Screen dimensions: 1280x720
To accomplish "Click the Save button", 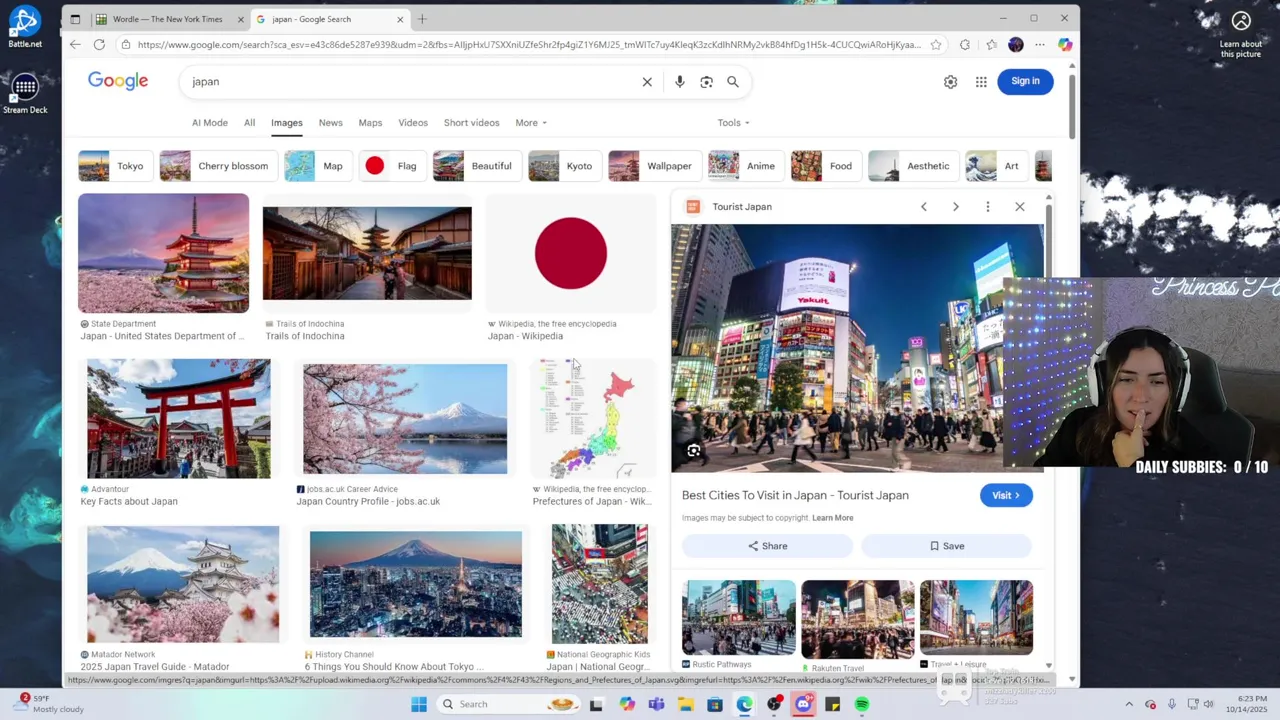I will [x=946, y=546].
